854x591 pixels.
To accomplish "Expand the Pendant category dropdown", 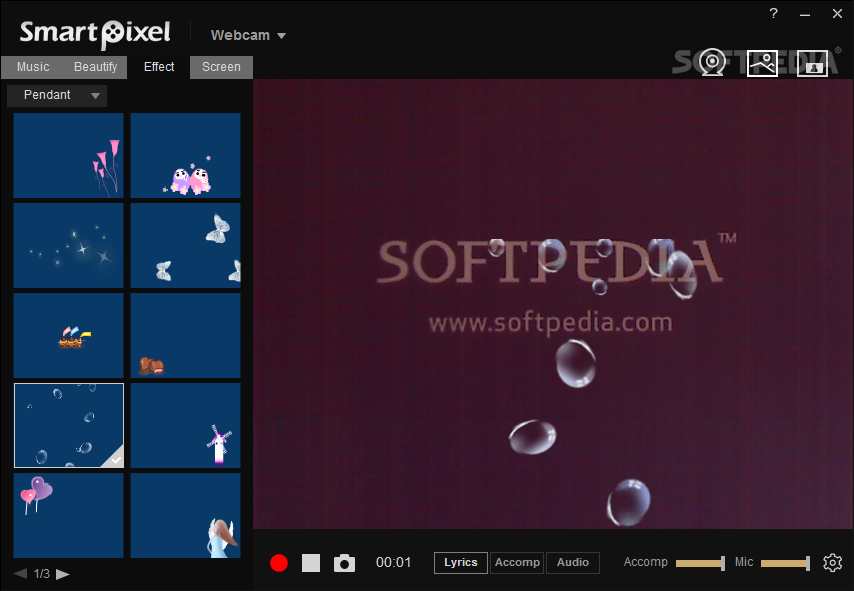I will point(57,95).
